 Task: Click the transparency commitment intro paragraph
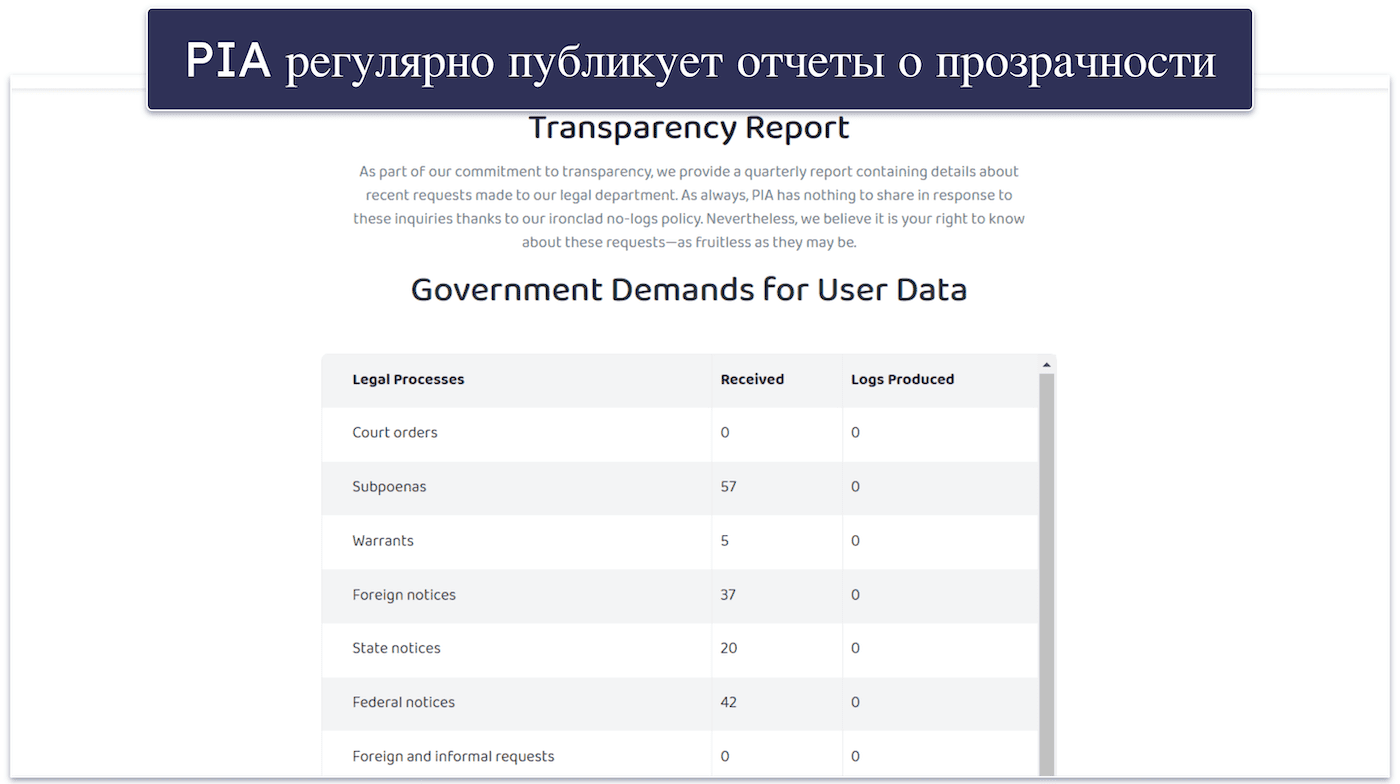tap(689, 207)
